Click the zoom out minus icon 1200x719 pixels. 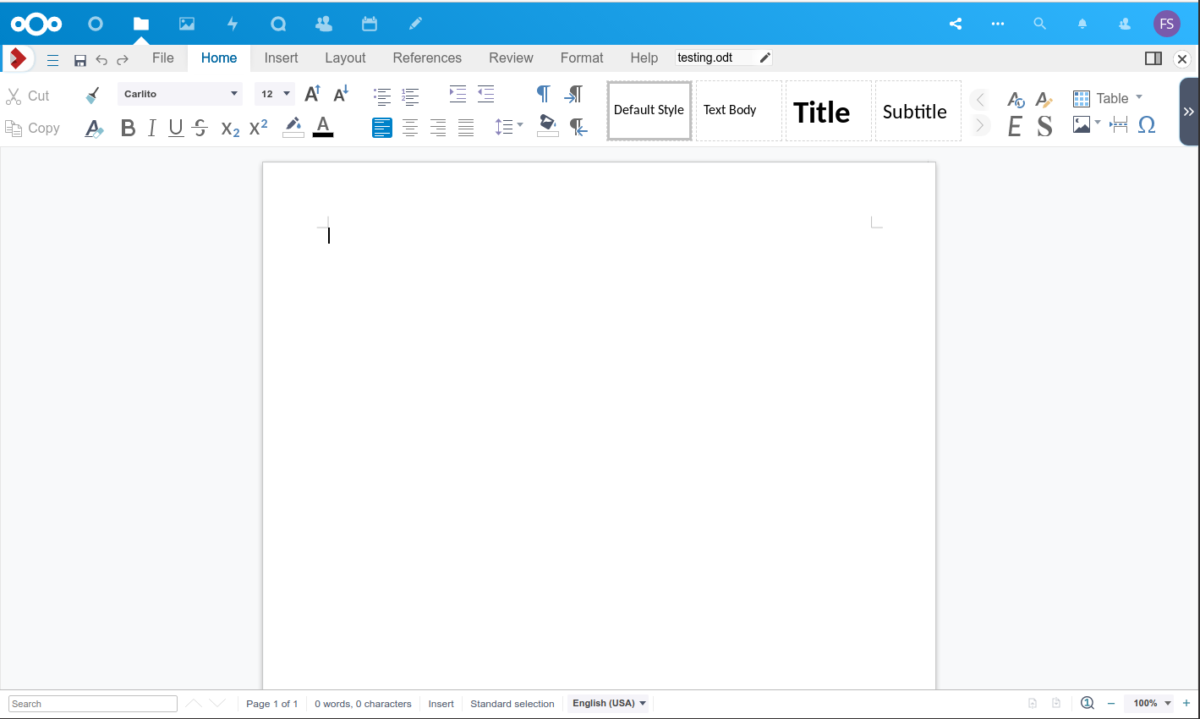(x=1111, y=703)
